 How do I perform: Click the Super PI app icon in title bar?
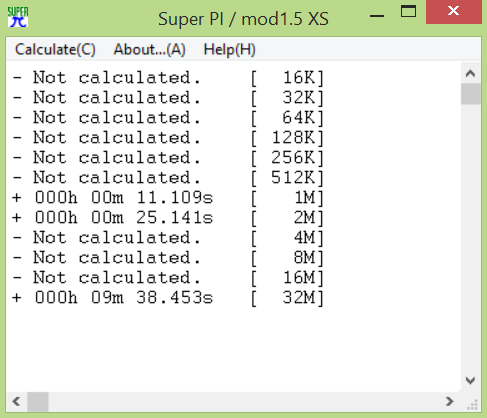pyautogui.click(x=18, y=17)
